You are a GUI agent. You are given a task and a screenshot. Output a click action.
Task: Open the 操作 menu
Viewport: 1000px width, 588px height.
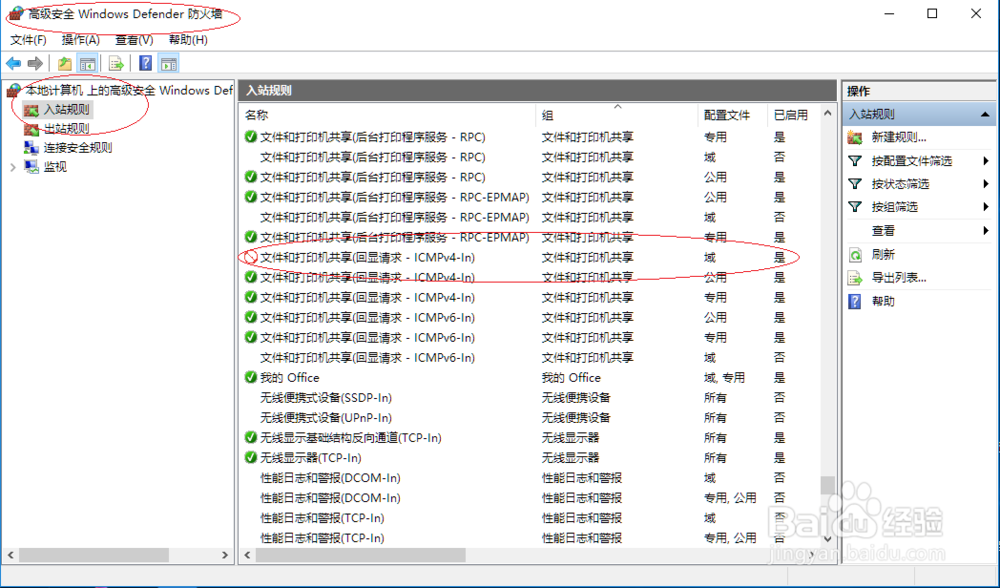tap(79, 40)
